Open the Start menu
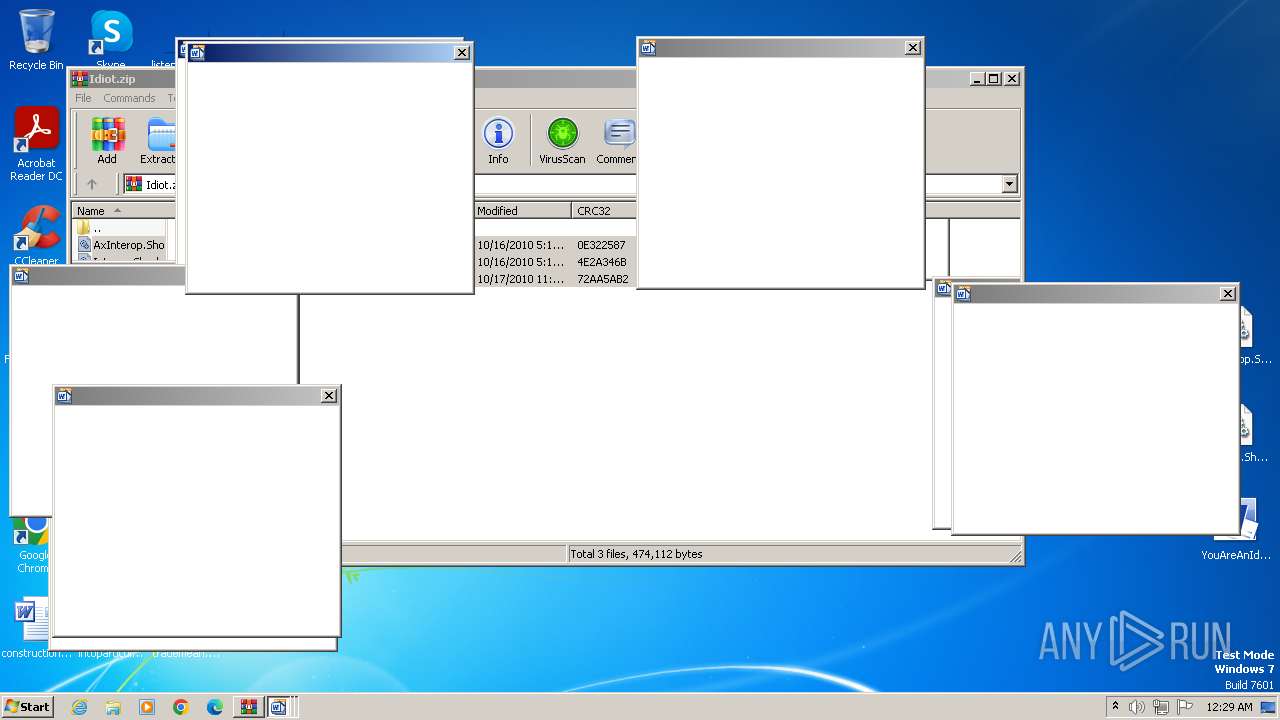The image size is (1280, 720). point(27,707)
